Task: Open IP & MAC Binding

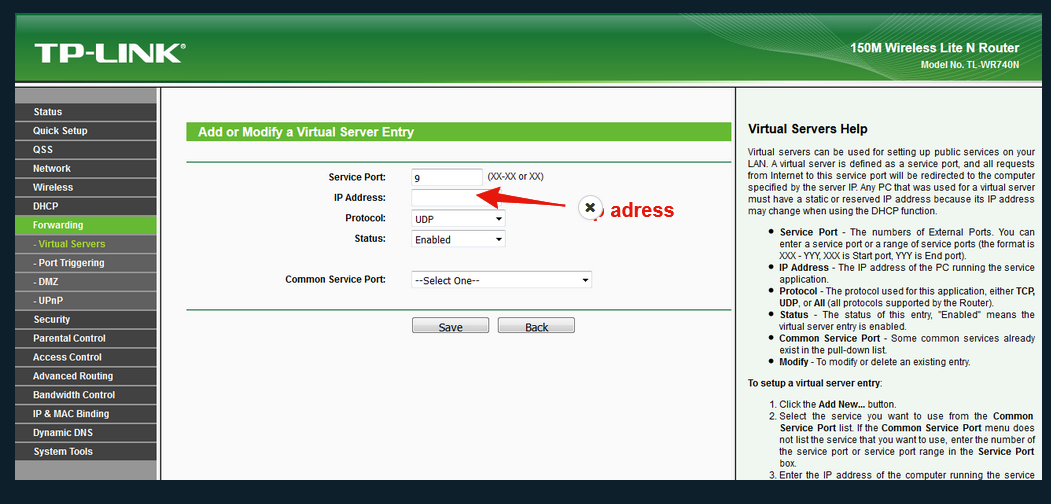Action: coord(86,414)
